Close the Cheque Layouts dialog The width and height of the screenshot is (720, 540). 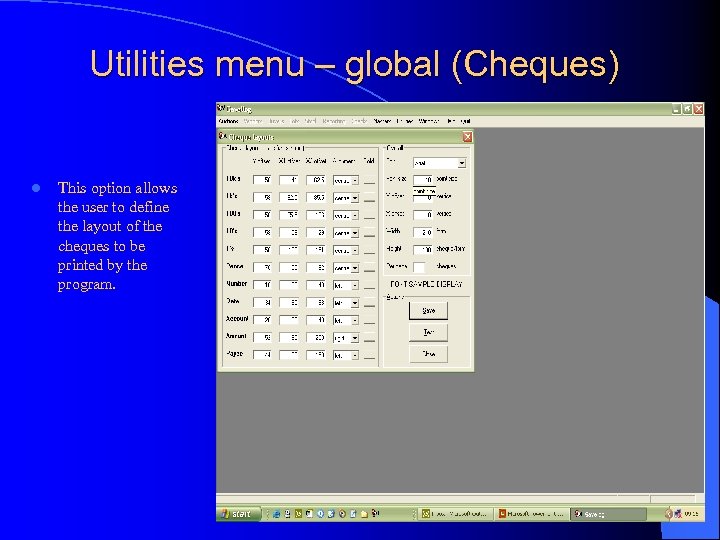(467, 137)
